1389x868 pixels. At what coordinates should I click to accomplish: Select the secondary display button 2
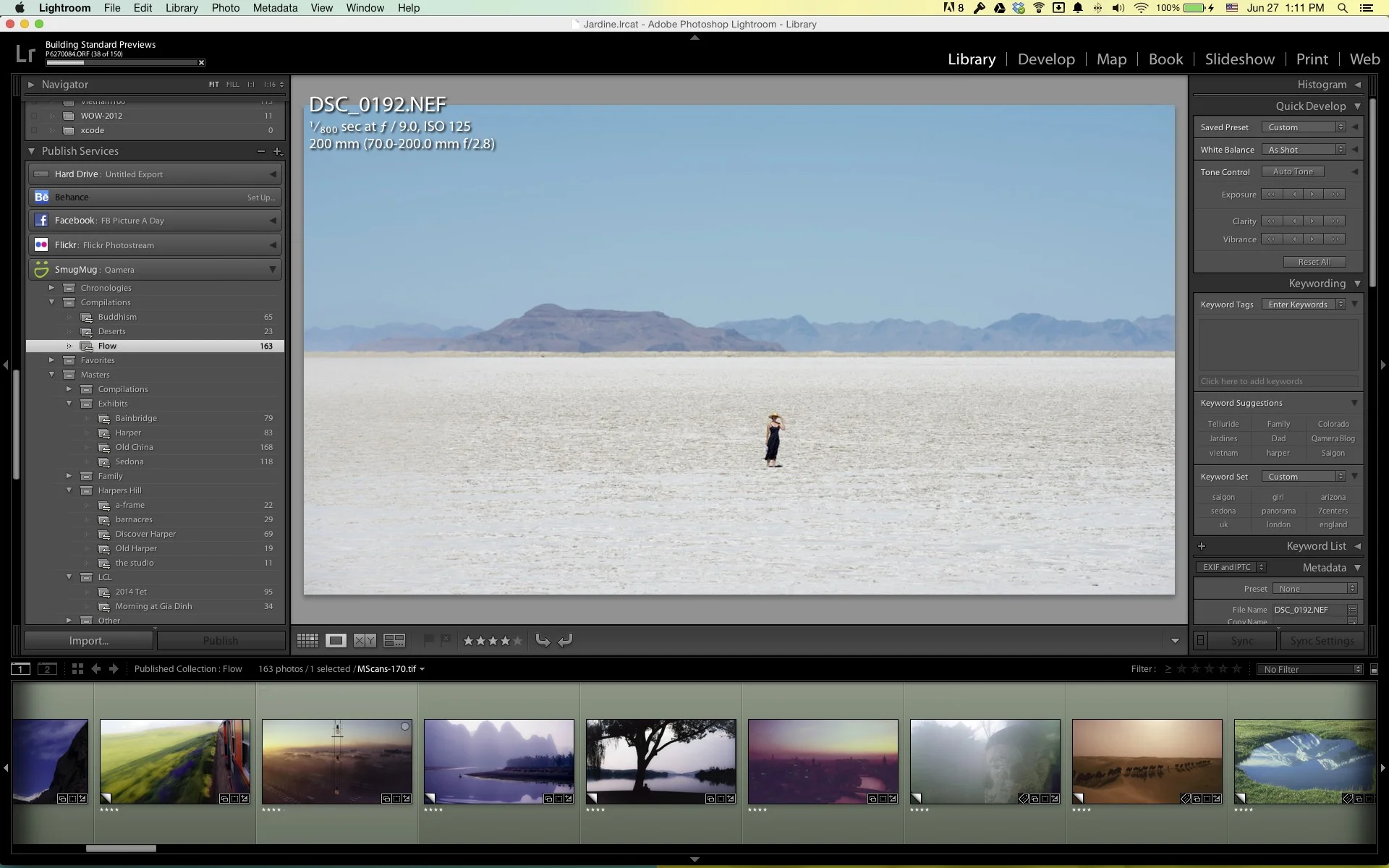(47, 669)
